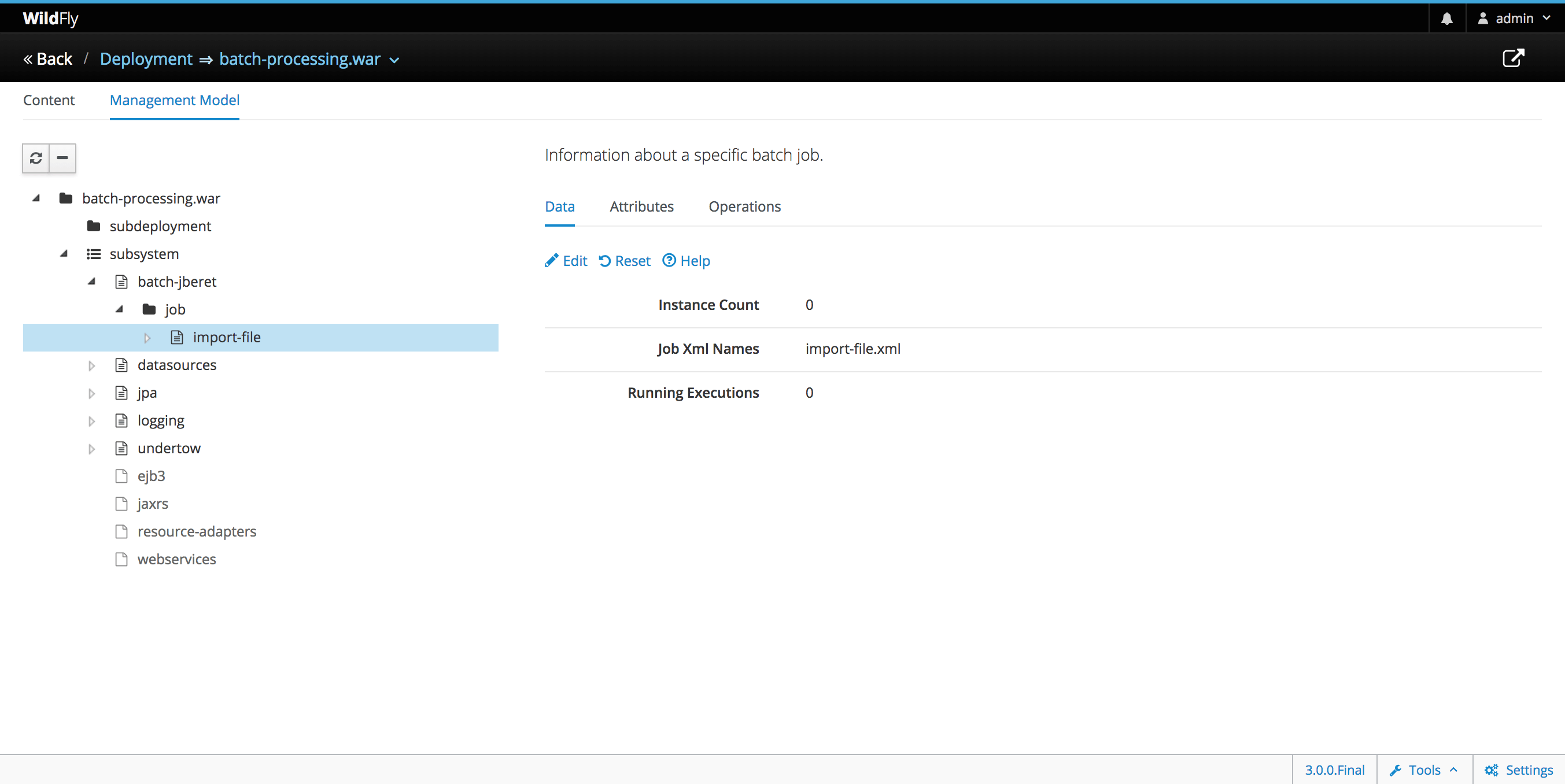Expand the import-file tree node

coord(147,338)
